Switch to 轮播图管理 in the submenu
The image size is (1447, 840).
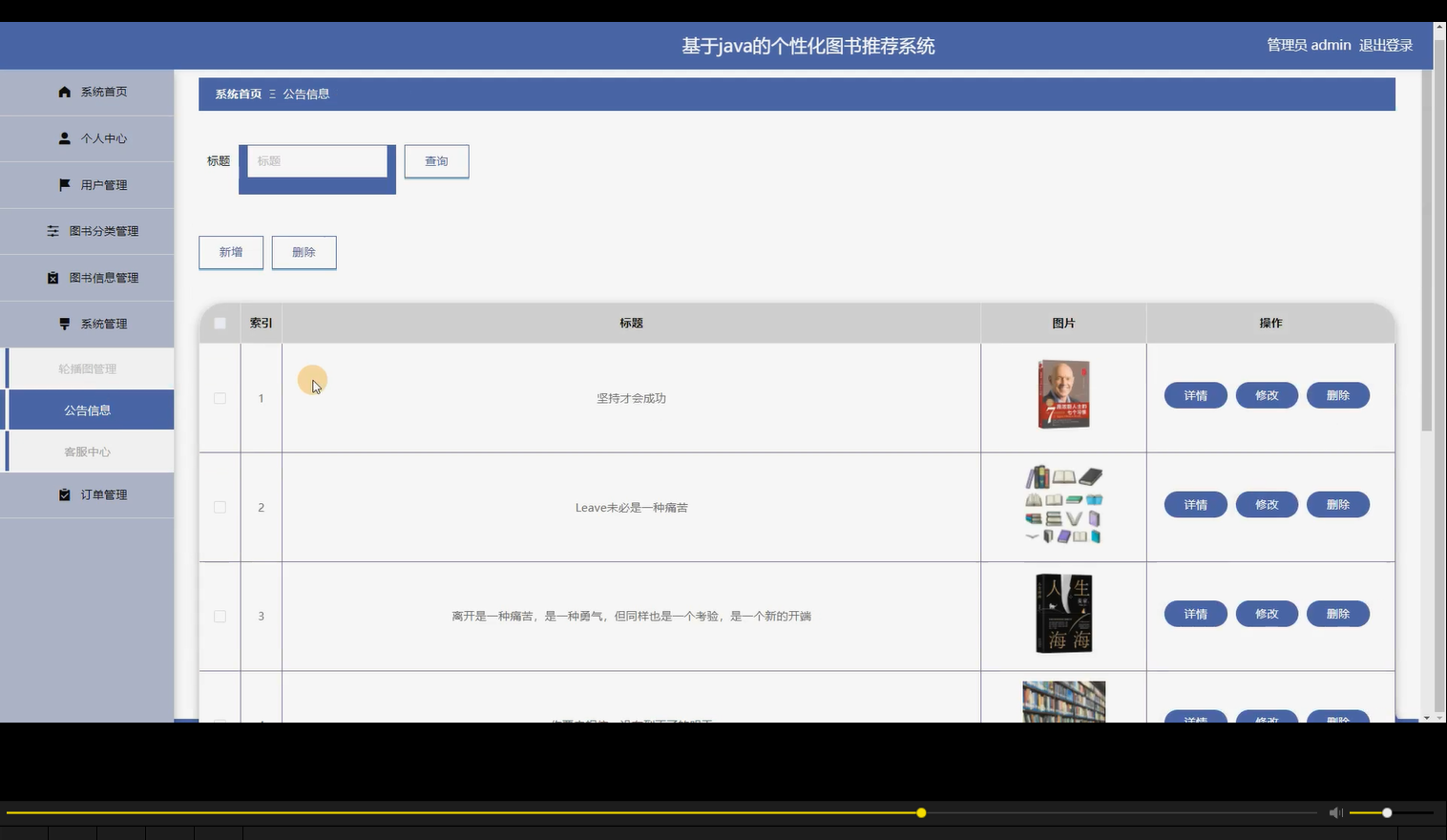(x=88, y=367)
